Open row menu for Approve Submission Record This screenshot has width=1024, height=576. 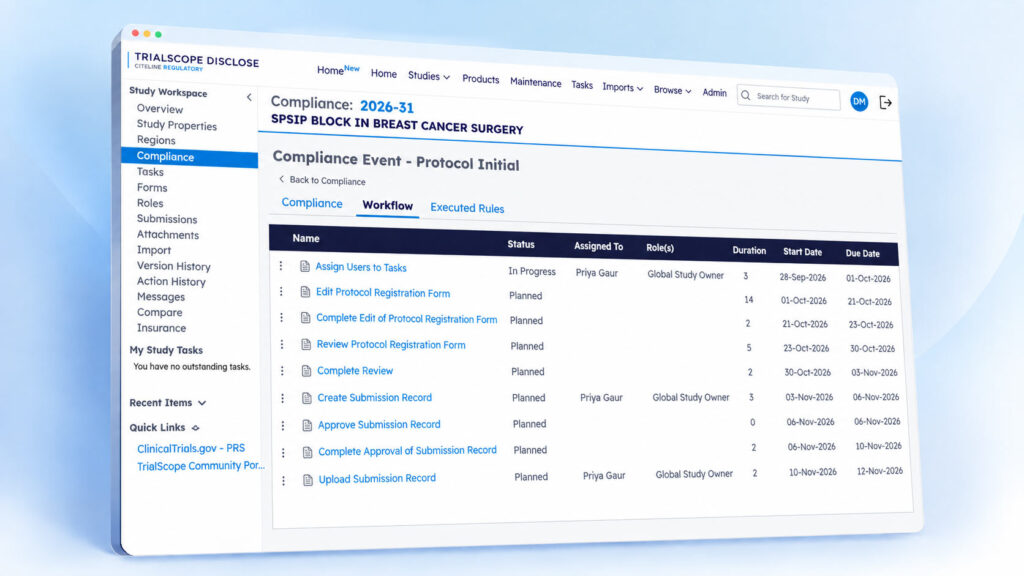[283, 425]
